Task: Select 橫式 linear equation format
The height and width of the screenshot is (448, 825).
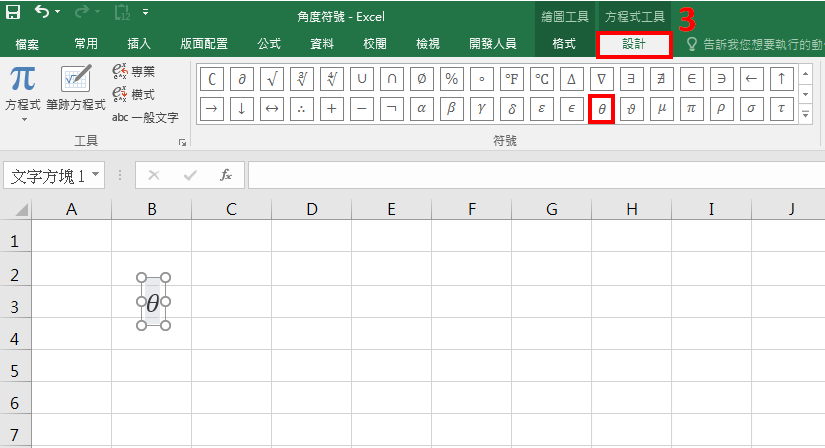Action: coord(134,94)
